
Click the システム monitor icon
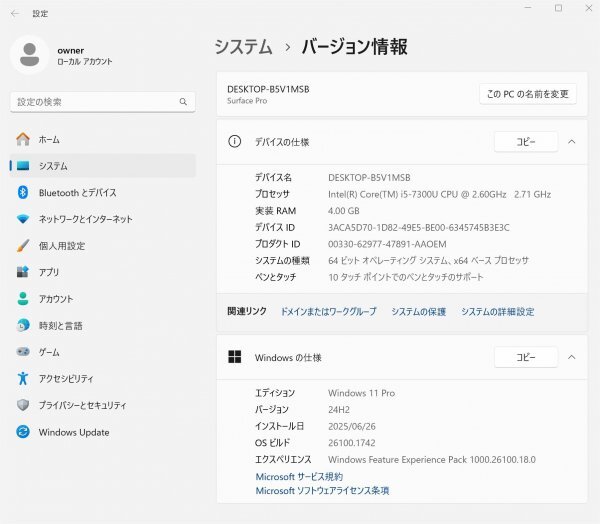tap(23, 166)
